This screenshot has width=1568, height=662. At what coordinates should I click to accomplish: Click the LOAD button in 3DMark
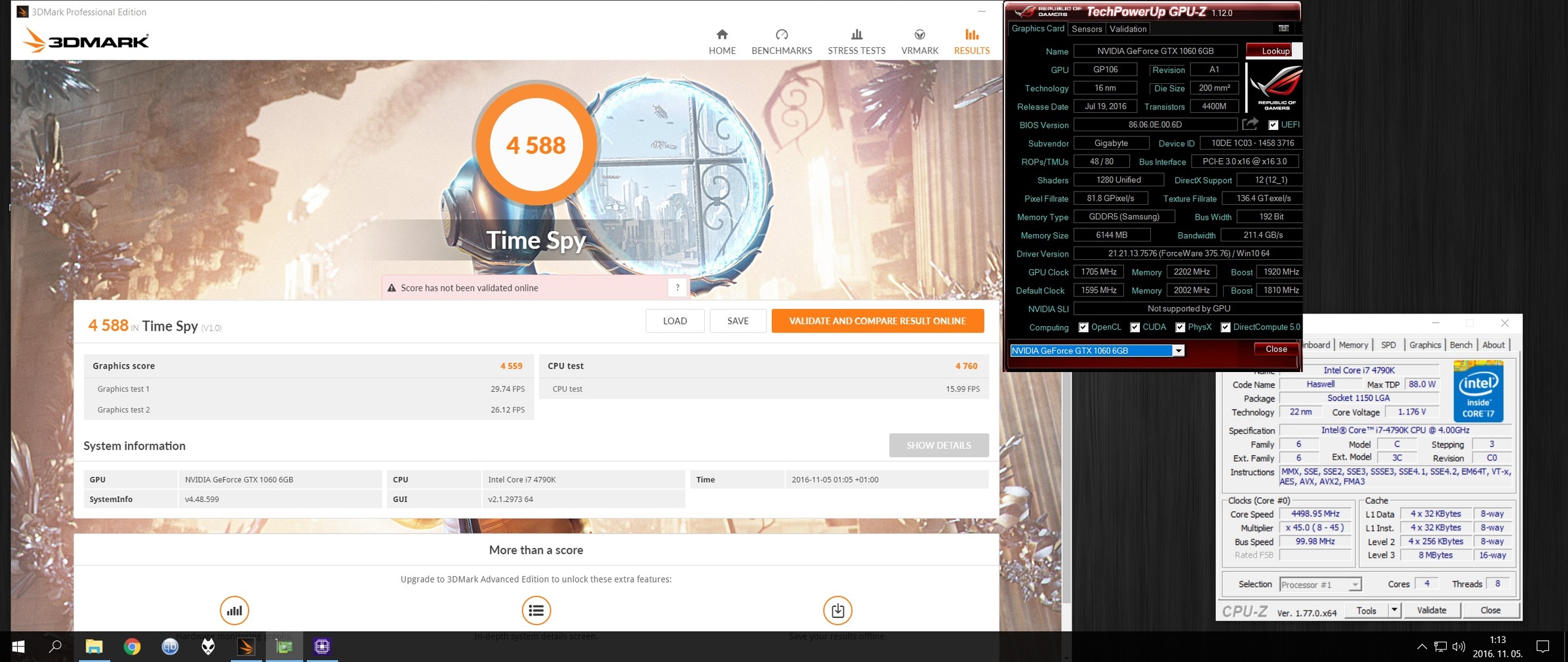[x=675, y=321]
